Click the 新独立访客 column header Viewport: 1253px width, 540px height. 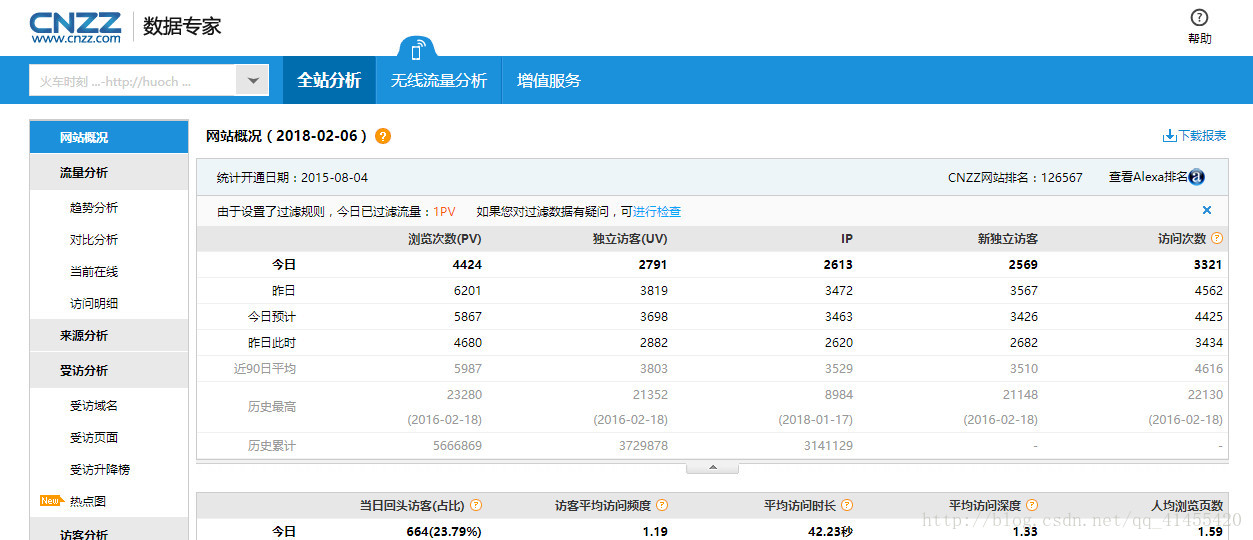[1007, 239]
